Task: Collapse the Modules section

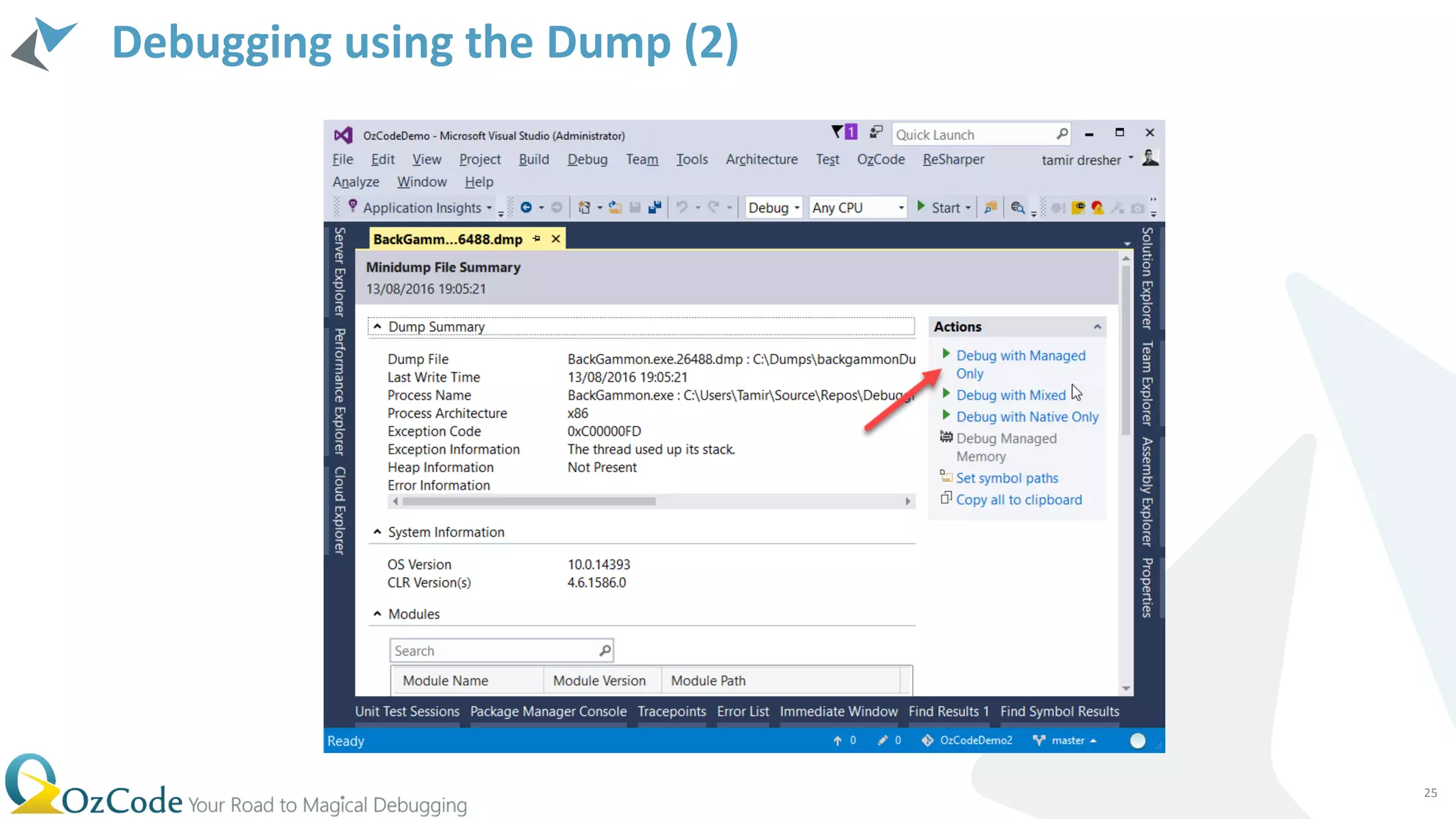Action: pyautogui.click(x=378, y=614)
